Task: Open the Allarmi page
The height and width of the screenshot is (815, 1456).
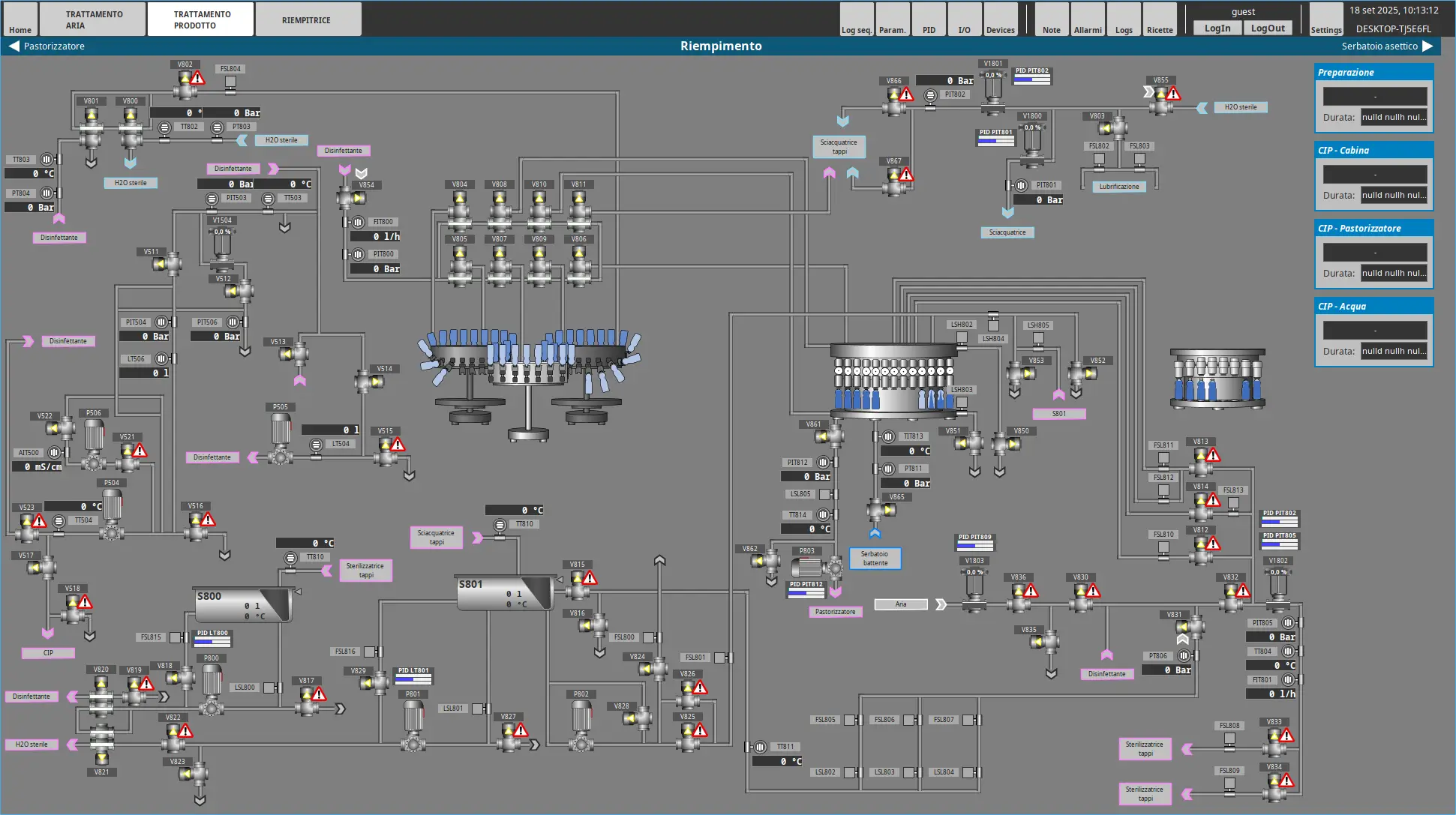Action: pos(1088,19)
